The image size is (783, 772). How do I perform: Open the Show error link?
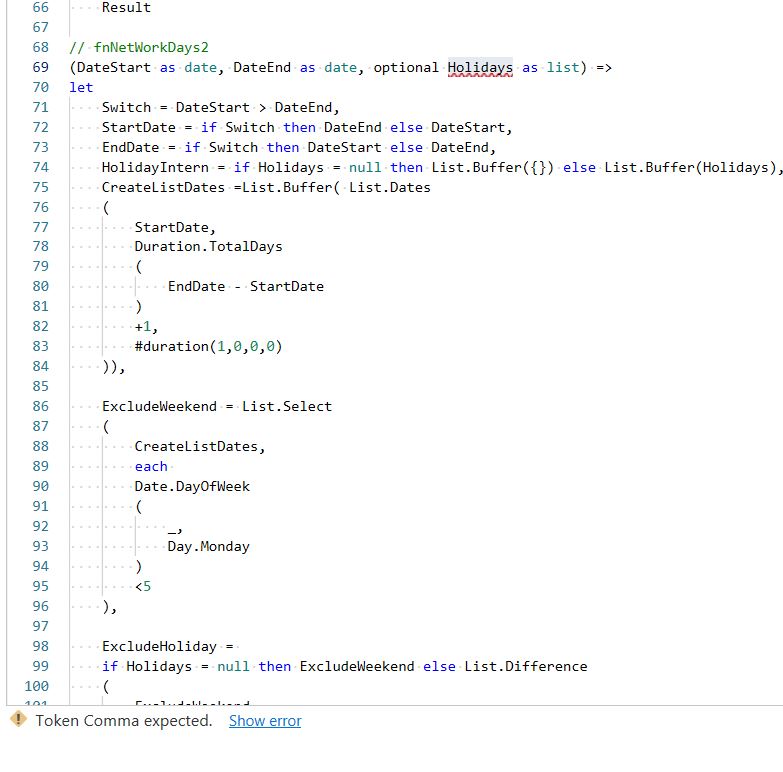click(265, 721)
